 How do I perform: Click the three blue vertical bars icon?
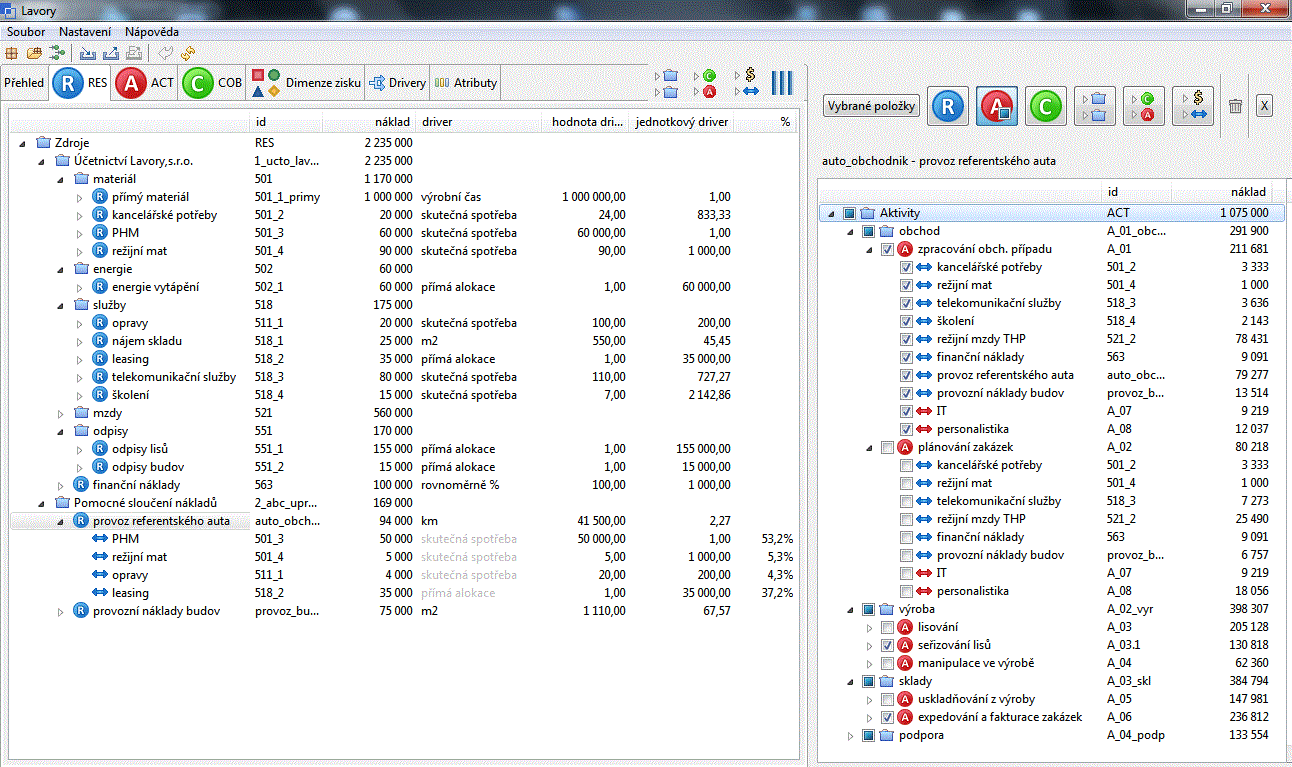point(781,83)
